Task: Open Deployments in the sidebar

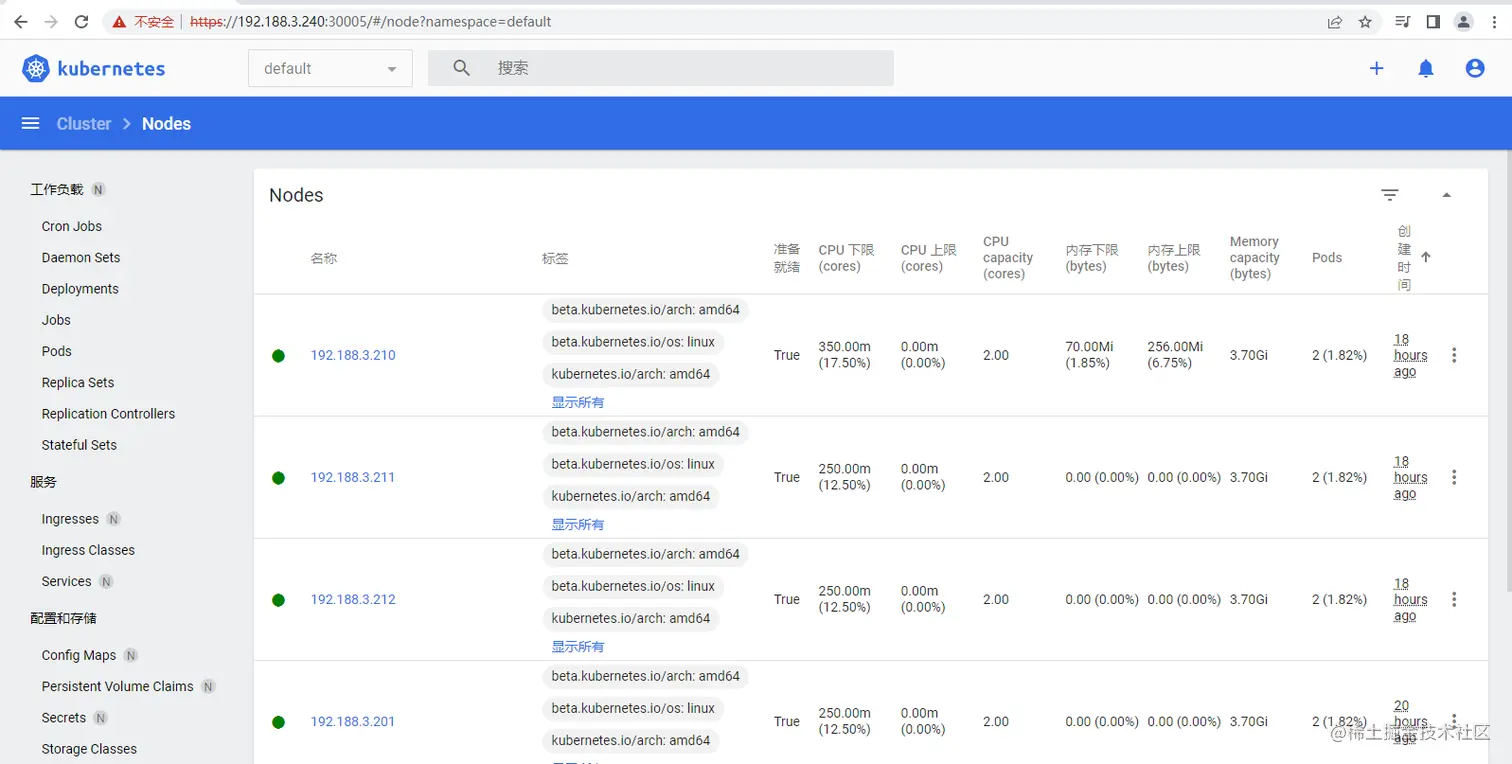Action: [x=80, y=288]
